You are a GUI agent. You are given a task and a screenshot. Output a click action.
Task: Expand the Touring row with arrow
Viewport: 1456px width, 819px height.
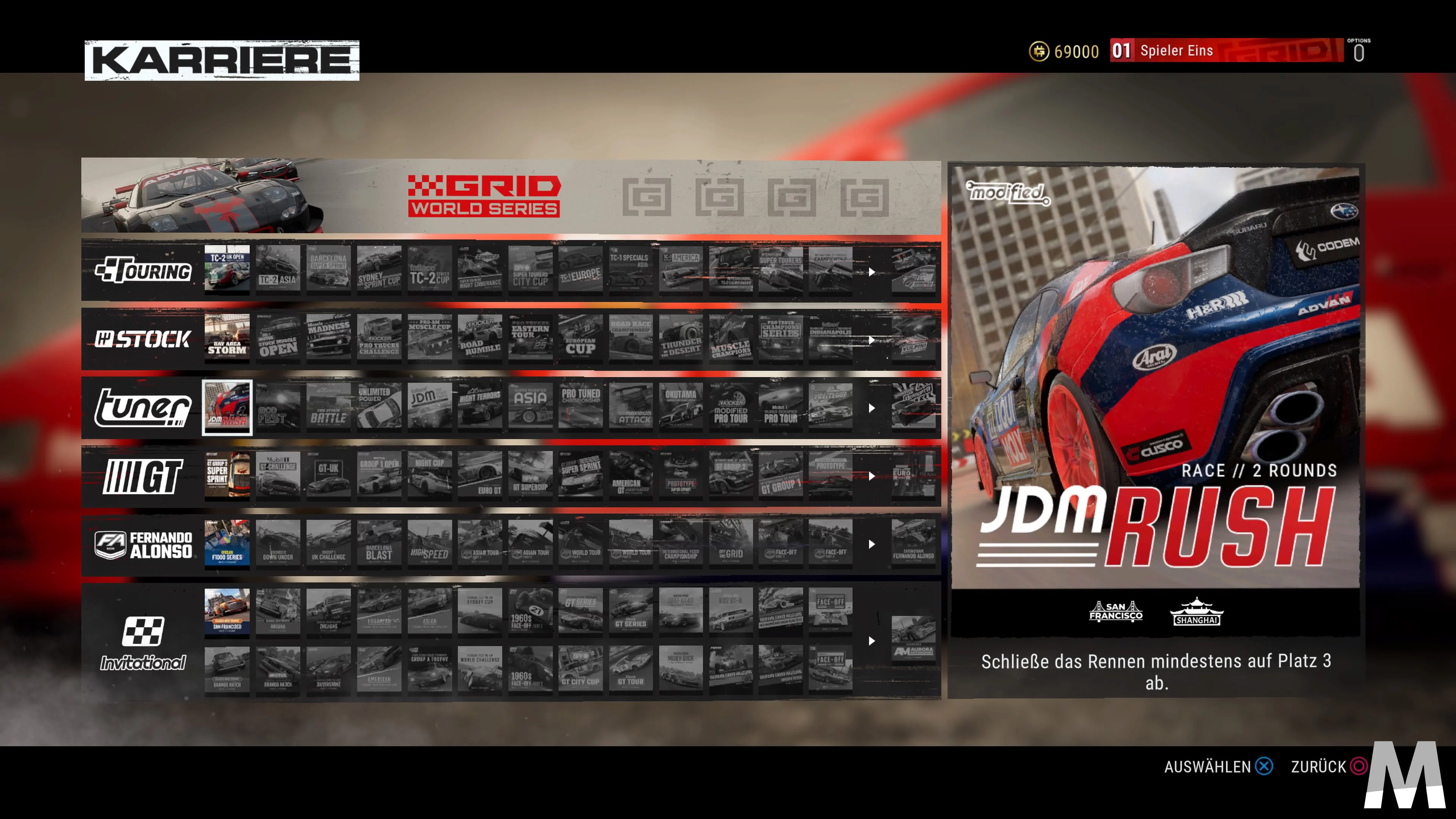(872, 272)
